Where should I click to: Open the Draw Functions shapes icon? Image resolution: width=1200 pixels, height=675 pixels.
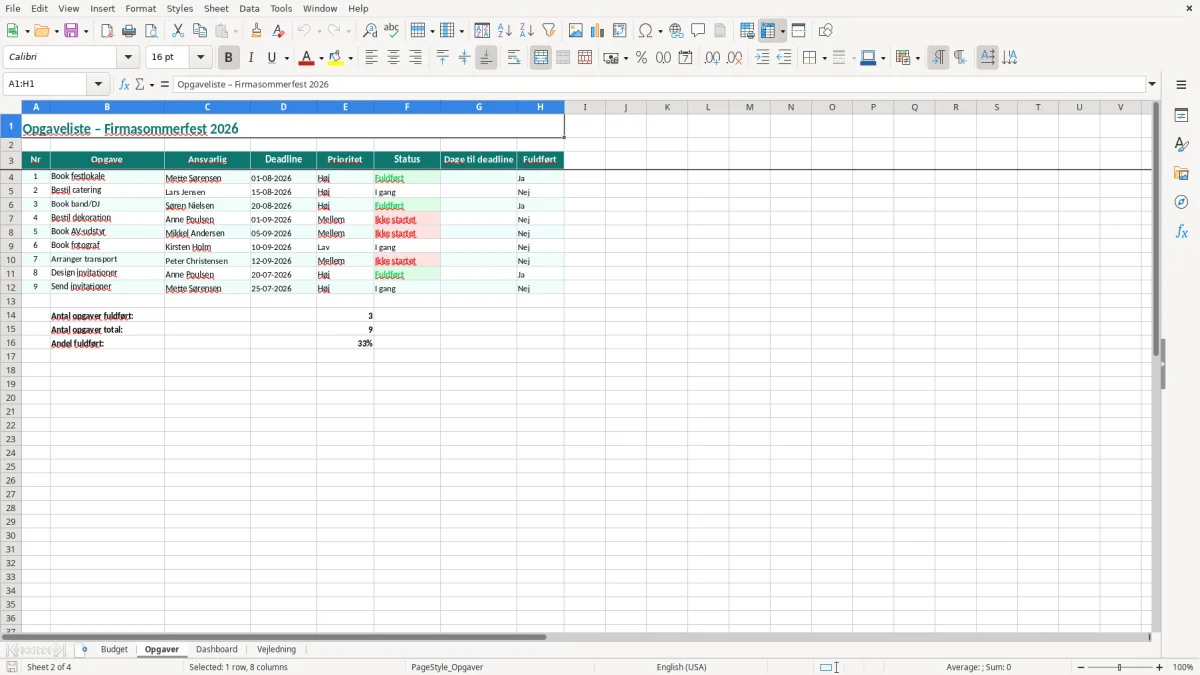[x=826, y=31]
